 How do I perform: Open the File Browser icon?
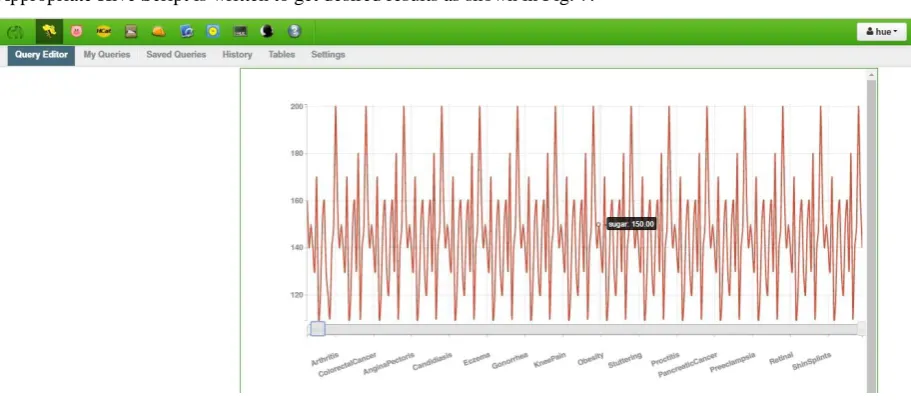tap(131, 31)
